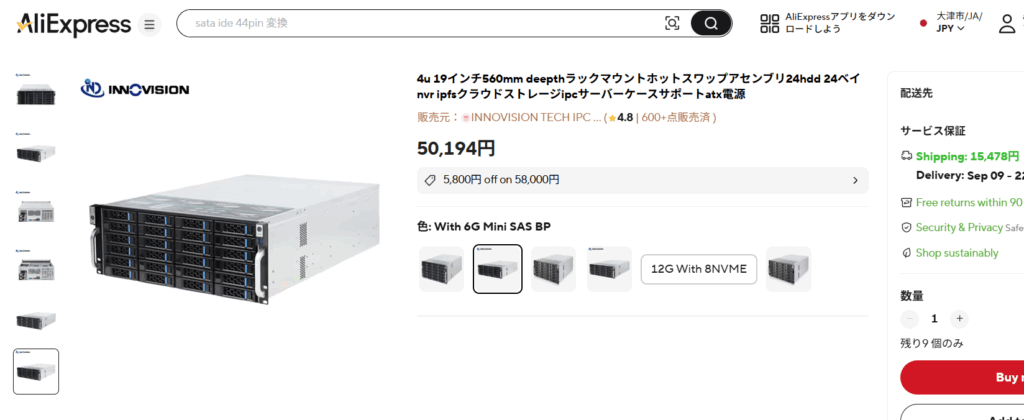This screenshot has width=1024, height=420.
Task: Select the third variant swatch image
Action: point(553,269)
